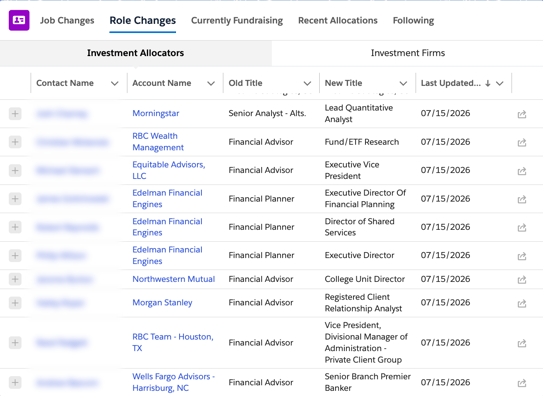
Task: Click 07/15/2026 date in Morningstar row
Action: pos(445,114)
